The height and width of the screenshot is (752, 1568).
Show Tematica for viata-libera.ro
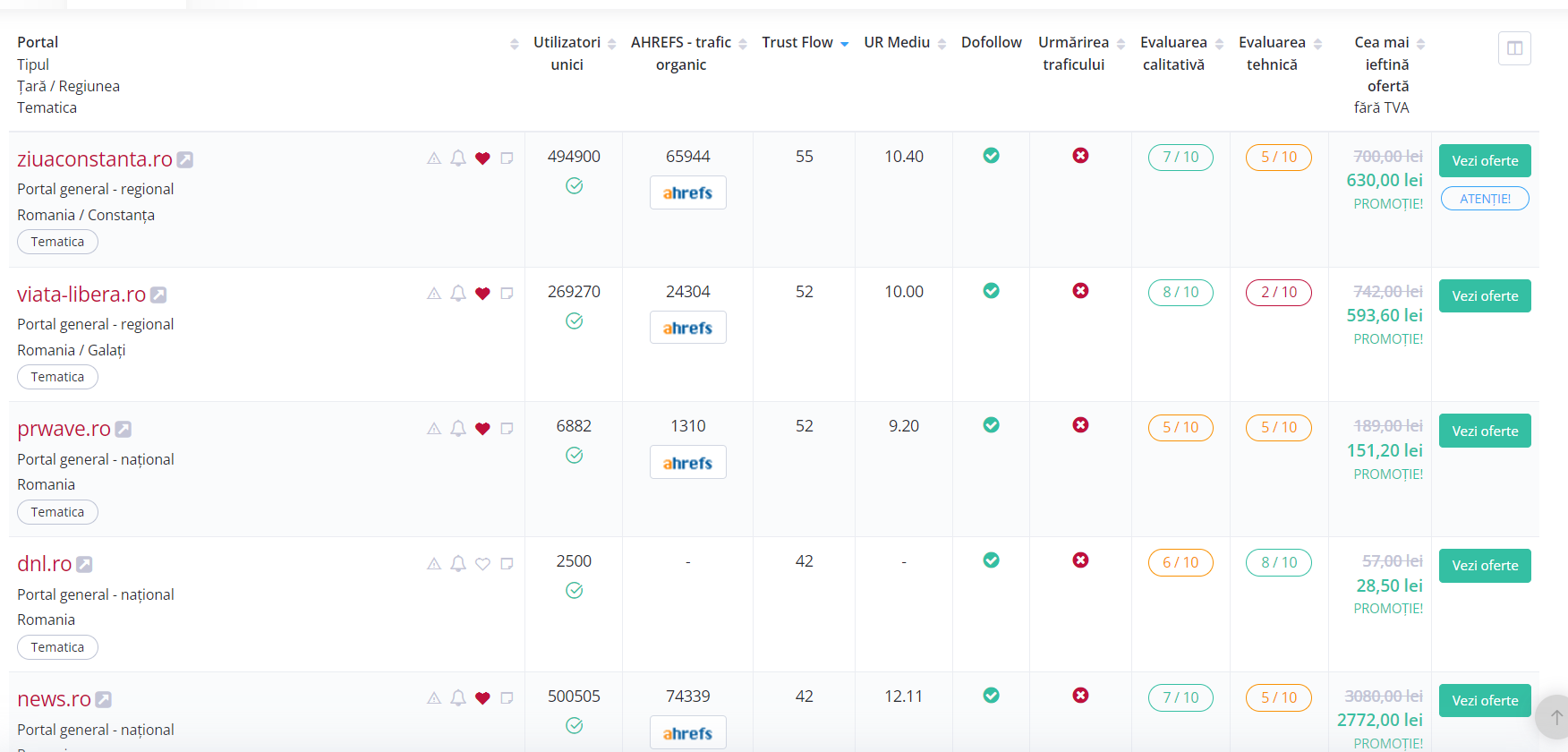point(57,377)
